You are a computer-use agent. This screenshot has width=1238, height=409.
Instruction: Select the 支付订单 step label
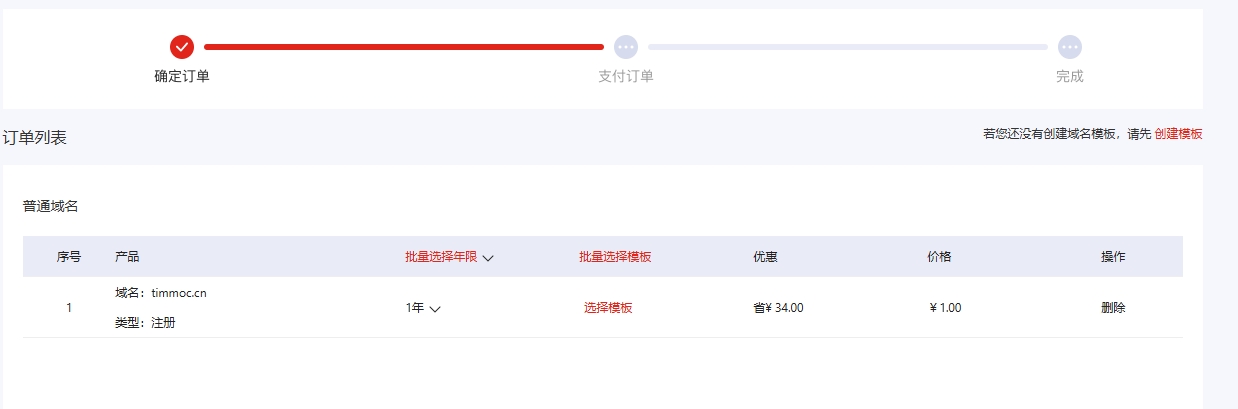626,77
